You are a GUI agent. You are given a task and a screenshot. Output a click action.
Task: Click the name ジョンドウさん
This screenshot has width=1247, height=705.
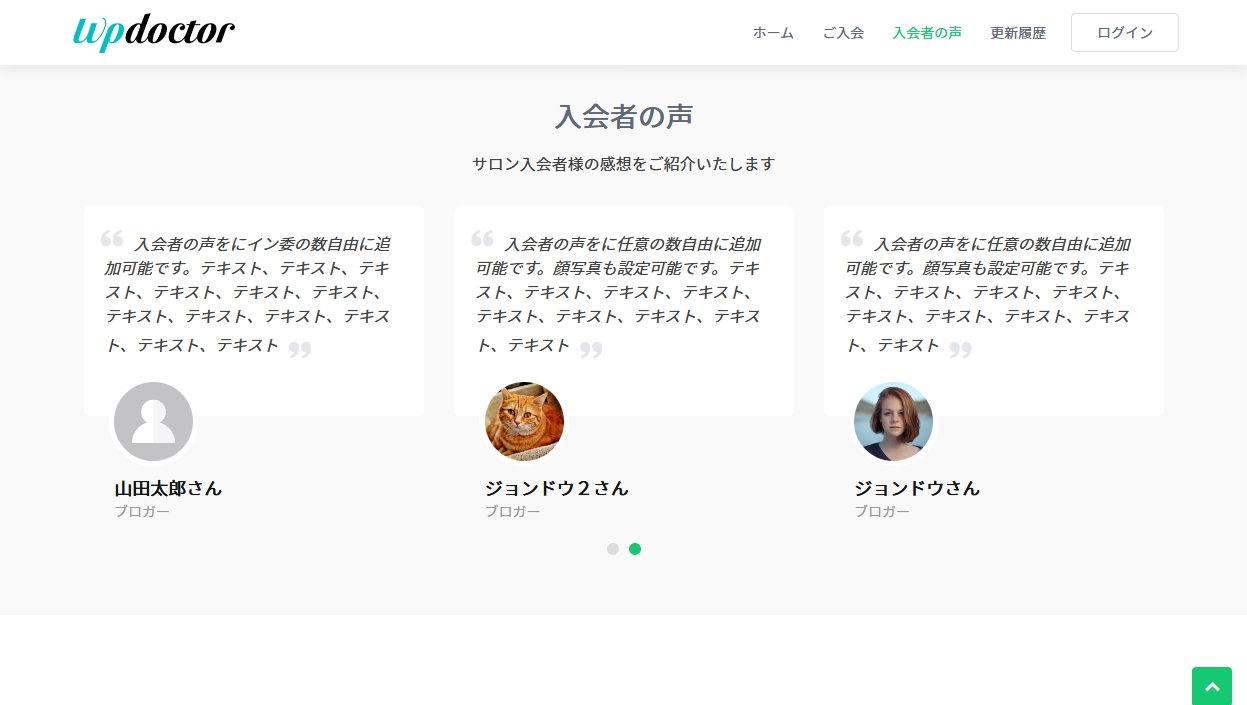[917, 489]
